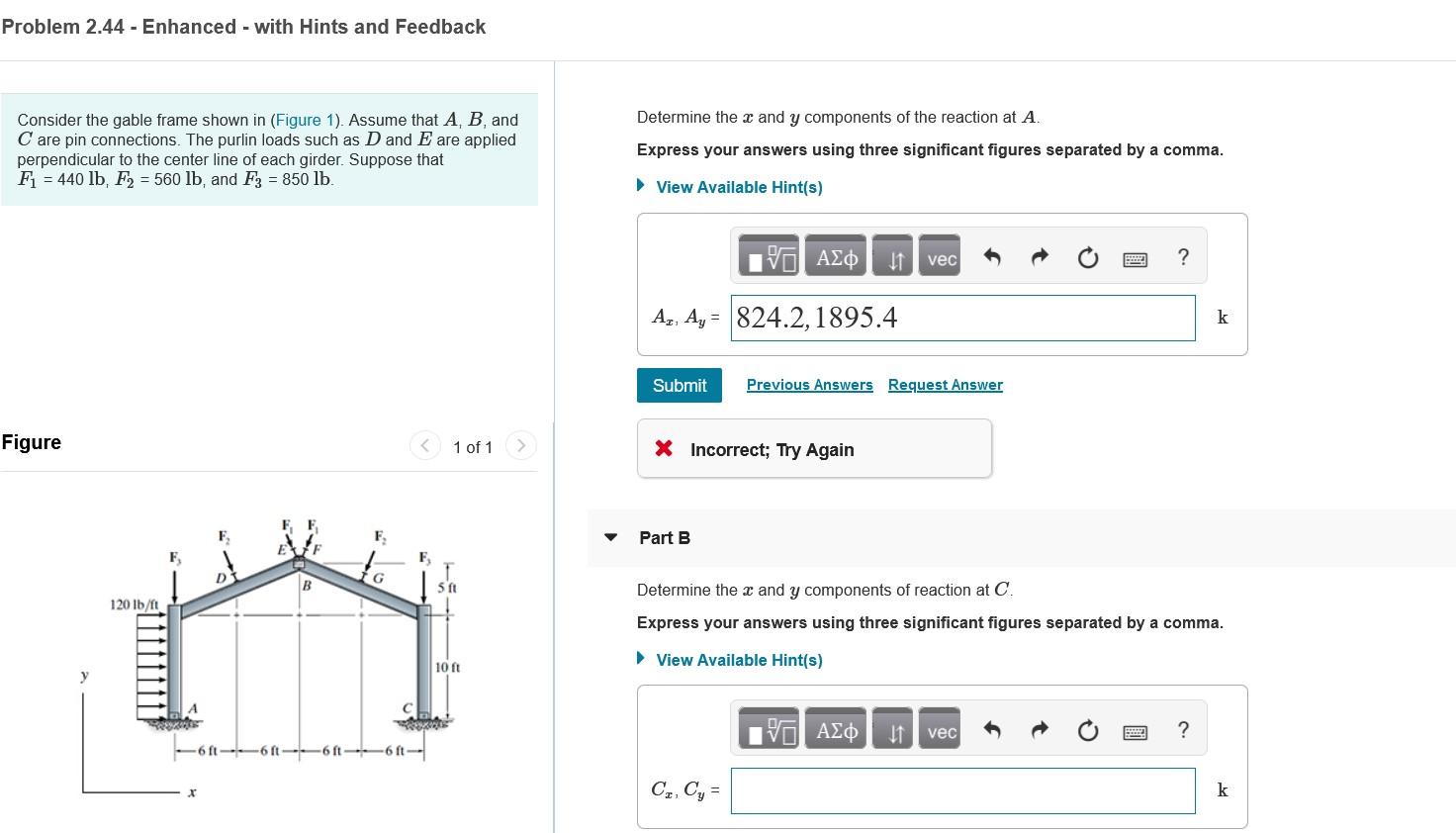Click the subscript/superscript toggle icon
Viewport: 1456px width, 833px height.
891,255
